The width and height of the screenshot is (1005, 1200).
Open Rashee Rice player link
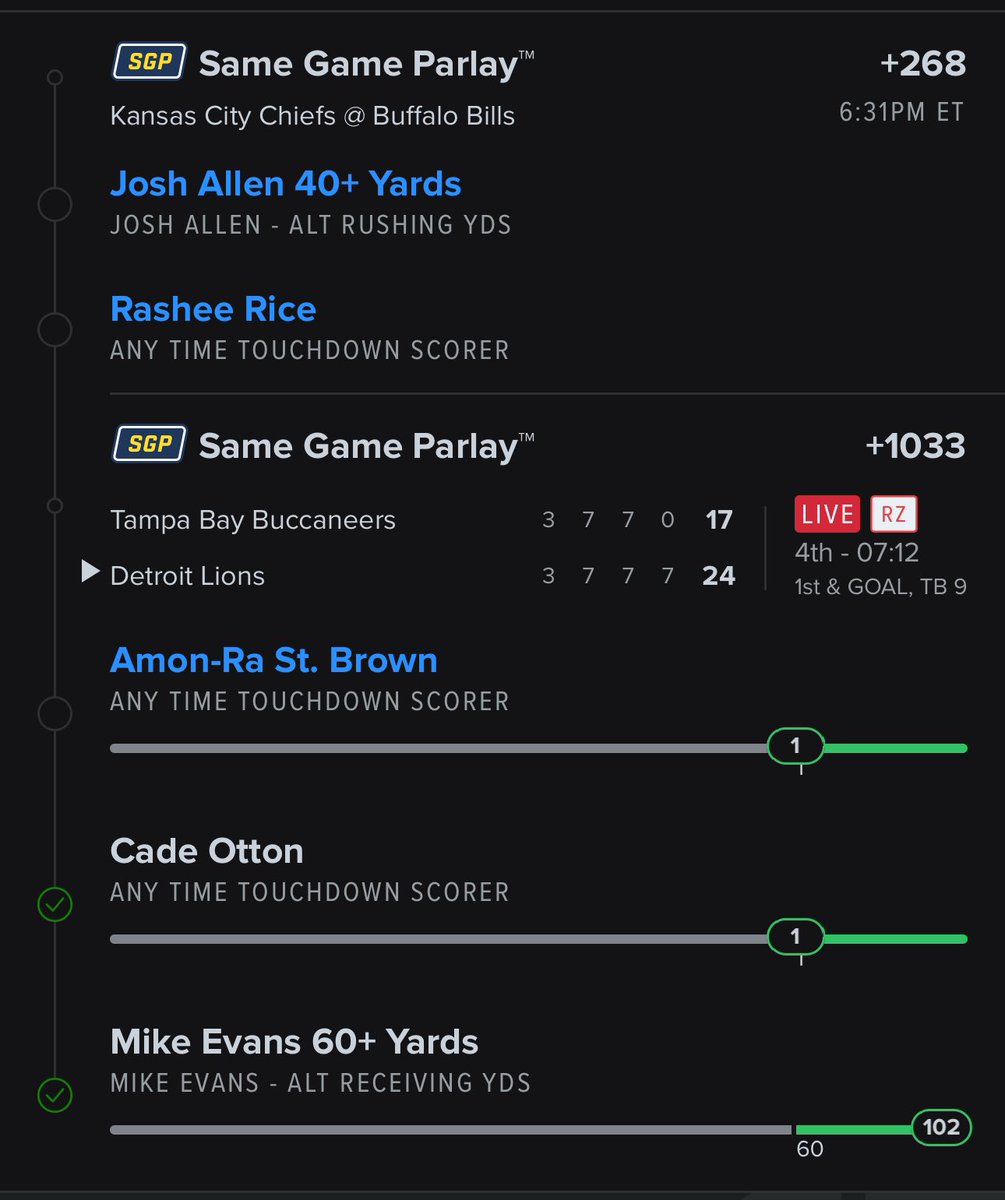tap(213, 309)
